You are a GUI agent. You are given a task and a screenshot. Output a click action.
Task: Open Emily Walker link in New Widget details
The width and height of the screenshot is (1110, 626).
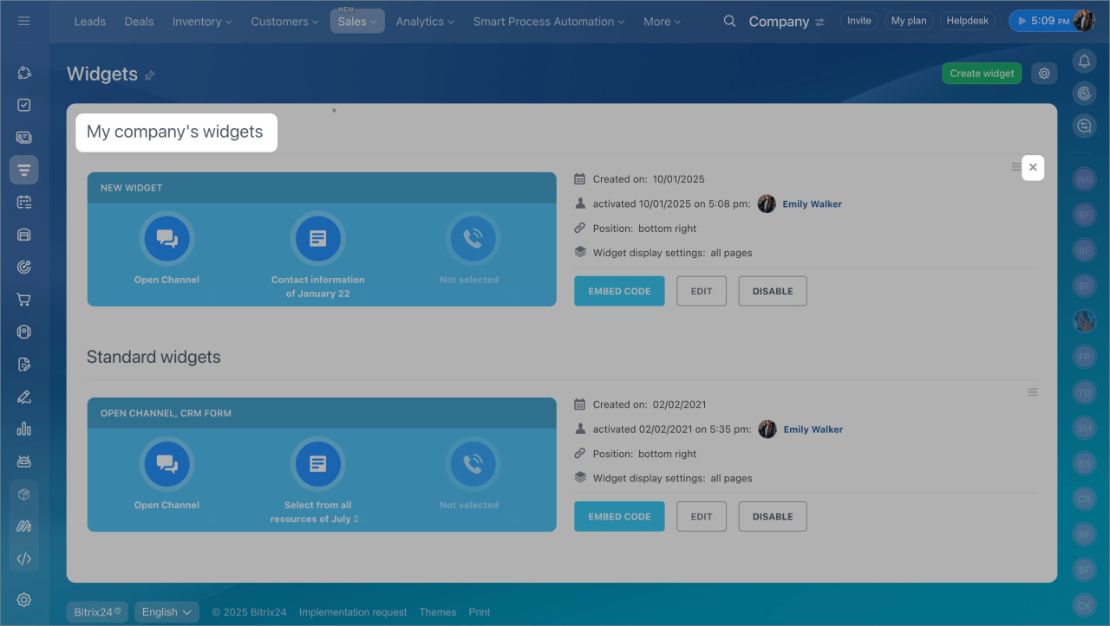click(811, 204)
